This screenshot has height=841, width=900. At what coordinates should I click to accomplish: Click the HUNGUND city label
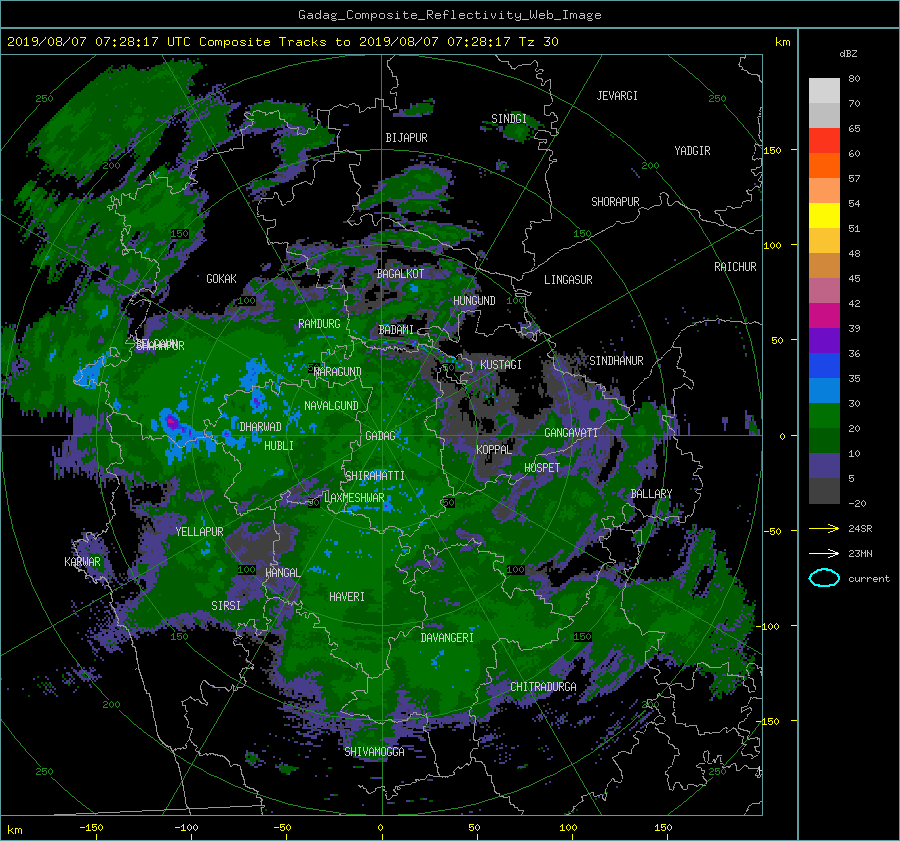click(474, 301)
